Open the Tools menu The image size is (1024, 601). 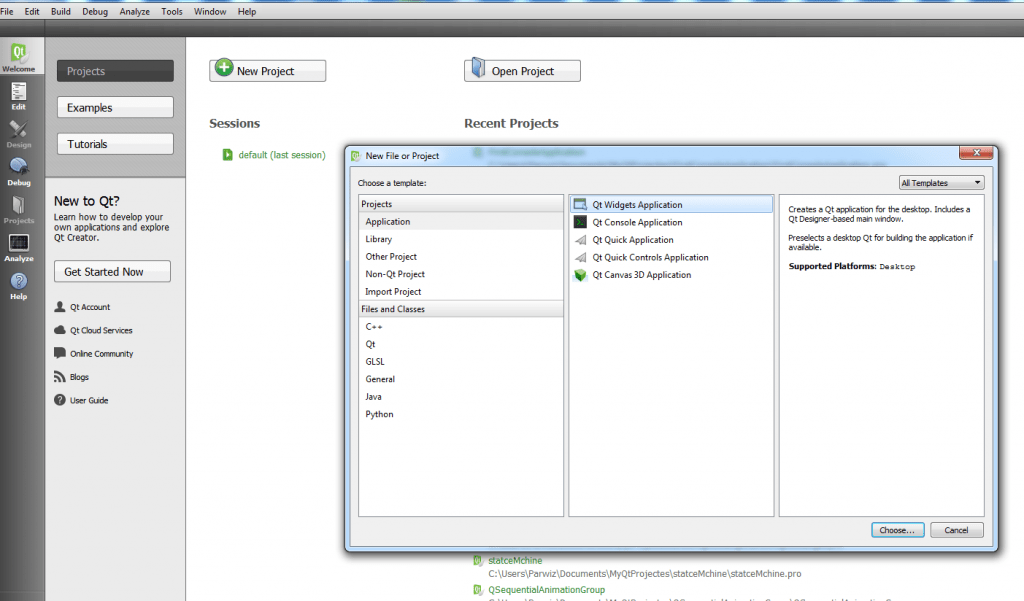pos(171,11)
